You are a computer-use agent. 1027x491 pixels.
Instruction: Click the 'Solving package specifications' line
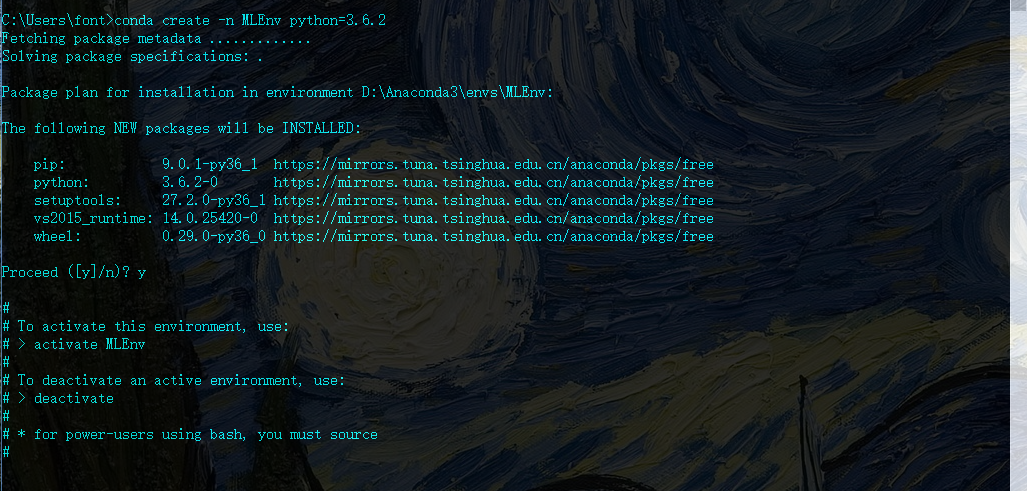pos(132,57)
